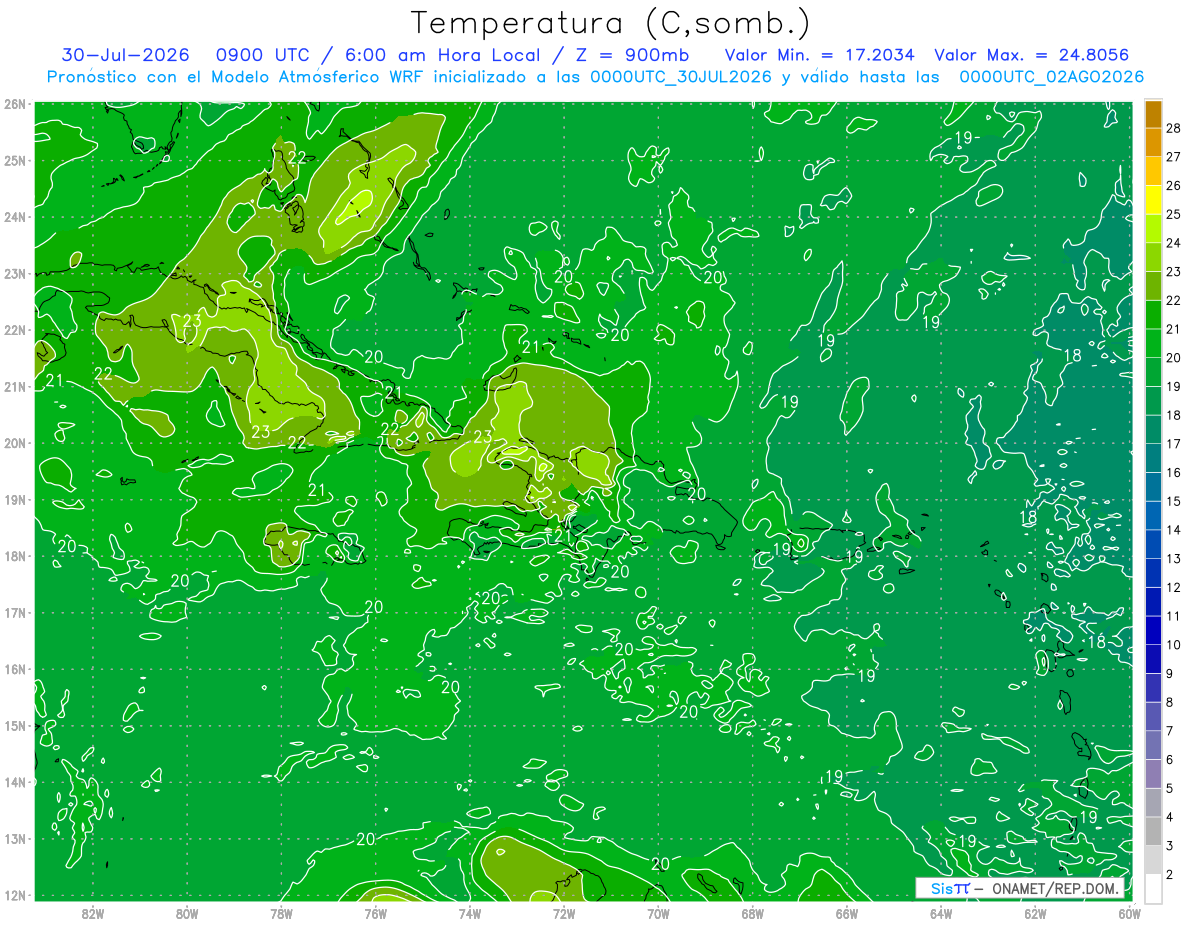1200x927 pixels.
Task: Click the 14N latitude axis label
Action: click(14, 782)
